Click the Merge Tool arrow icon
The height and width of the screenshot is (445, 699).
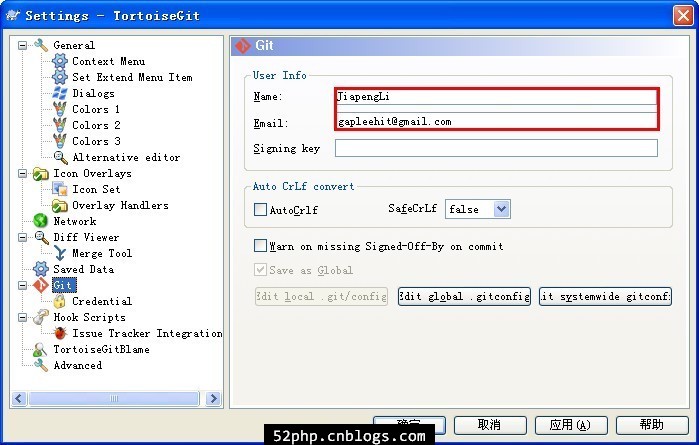click(x=60, y=253)
